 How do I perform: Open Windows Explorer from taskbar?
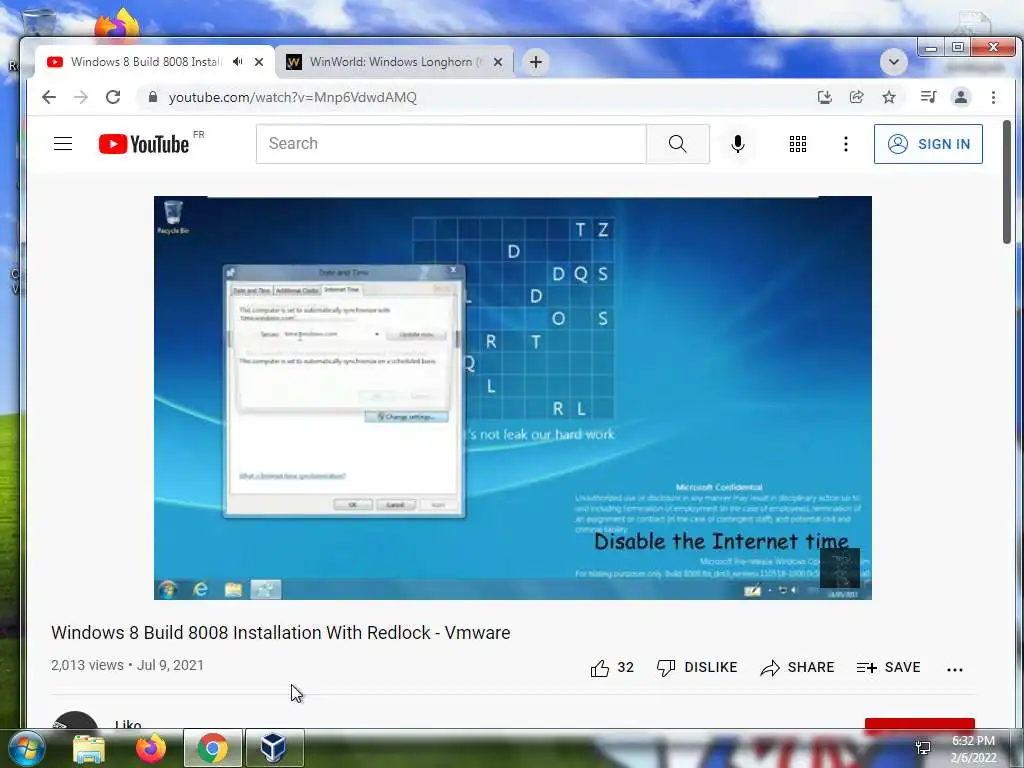click(89, 748)
